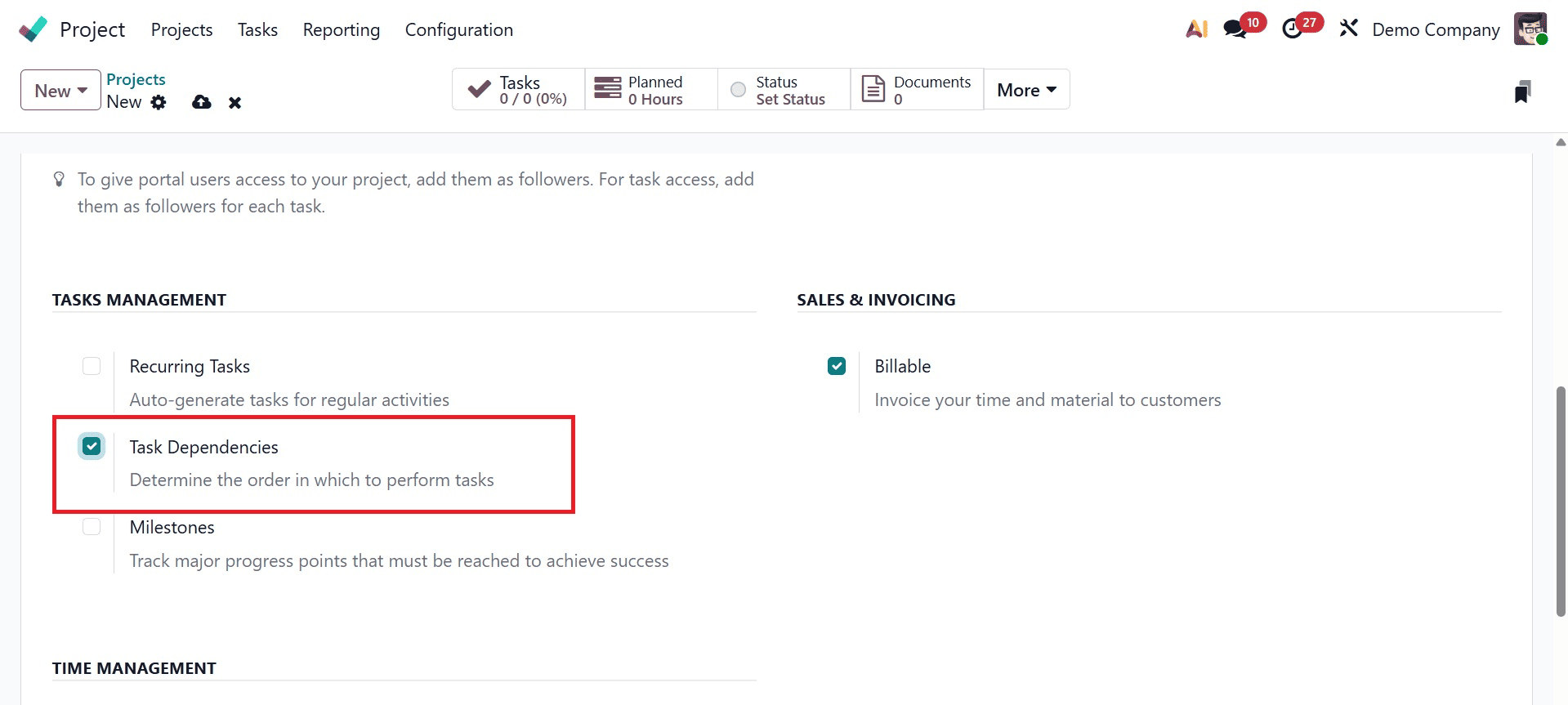Open the conversations icon with 10 badge
The image size is (1568, 705).
click(x=1235, y=29)
